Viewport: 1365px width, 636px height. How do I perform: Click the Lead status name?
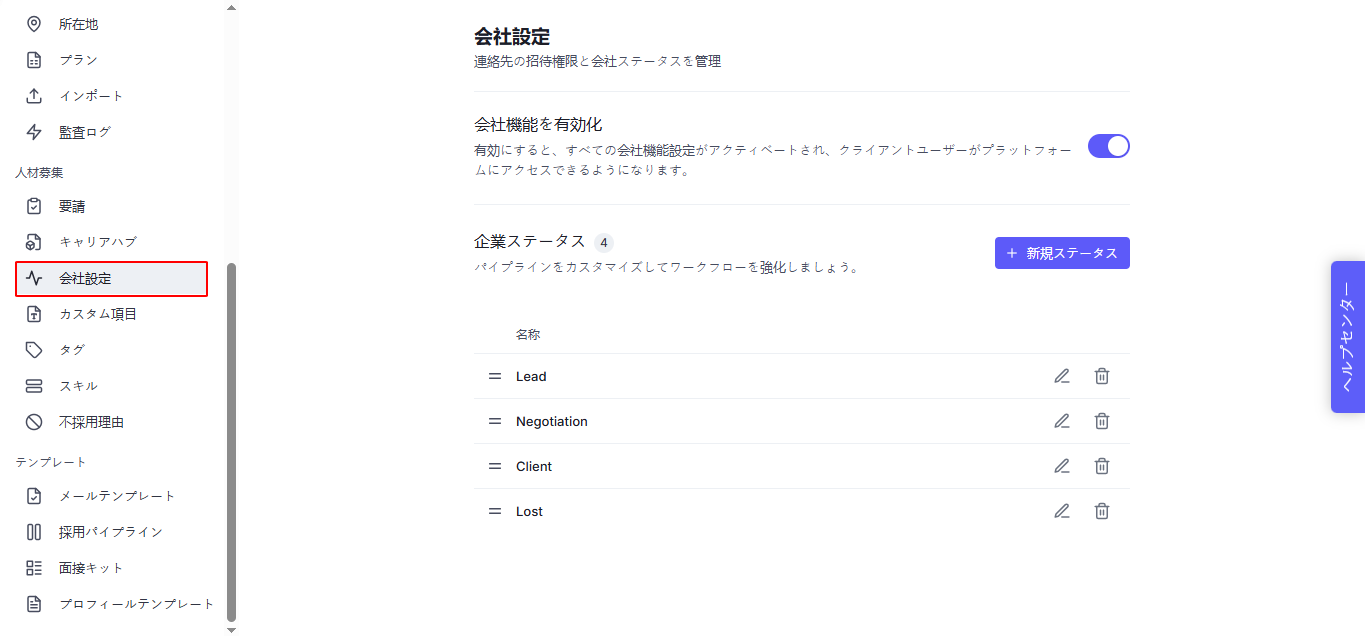[531, 376]
